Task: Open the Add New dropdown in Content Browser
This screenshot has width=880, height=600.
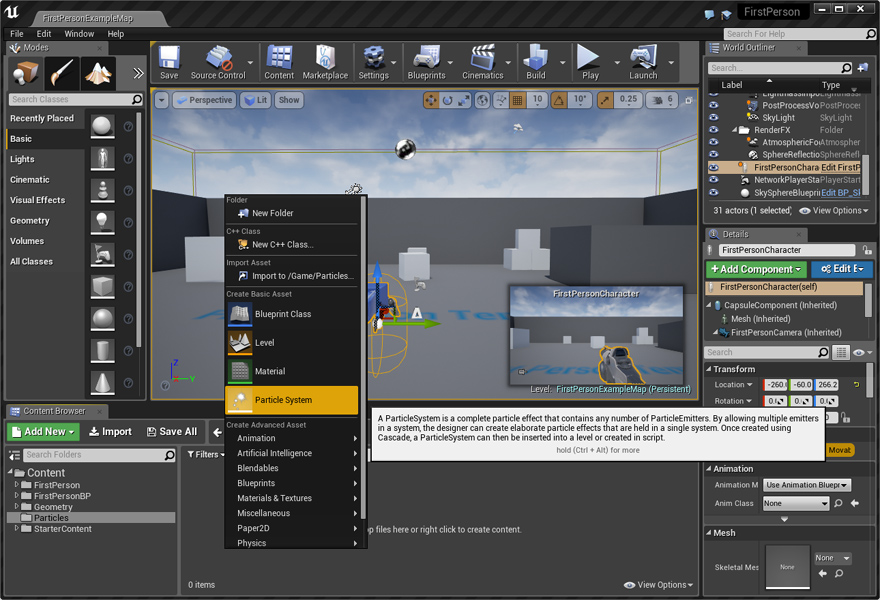Action: (x=43, y=432)
